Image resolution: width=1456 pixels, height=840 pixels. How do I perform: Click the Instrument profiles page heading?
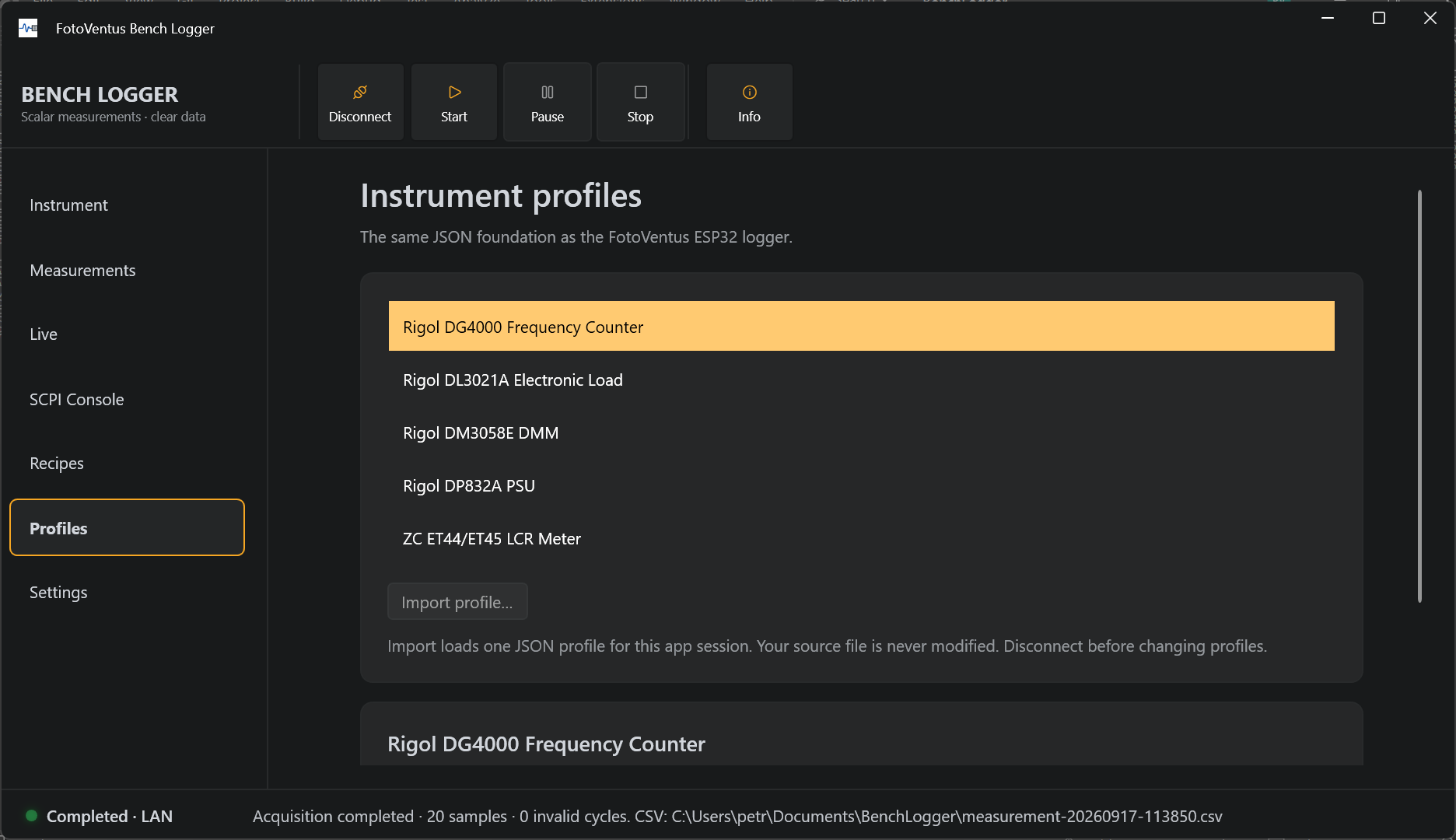tap(501, 195)
